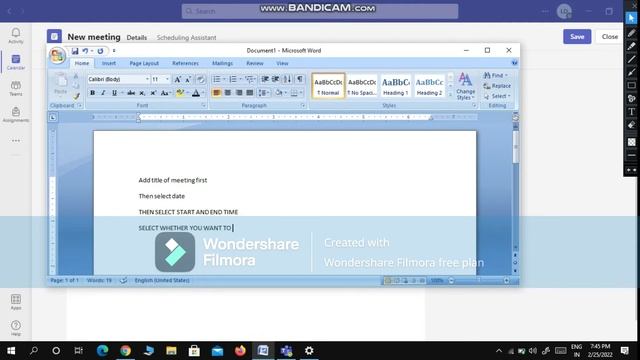Open the Select dropdown in Editing
Viewport: 640px width, 360px height.
point(497,96)
